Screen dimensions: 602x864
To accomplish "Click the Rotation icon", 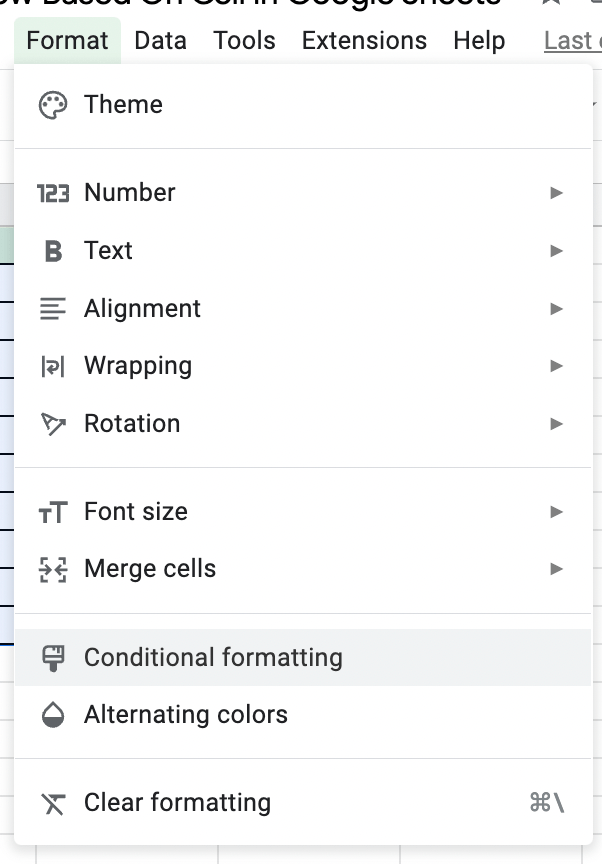I will (x=53, y=424).
